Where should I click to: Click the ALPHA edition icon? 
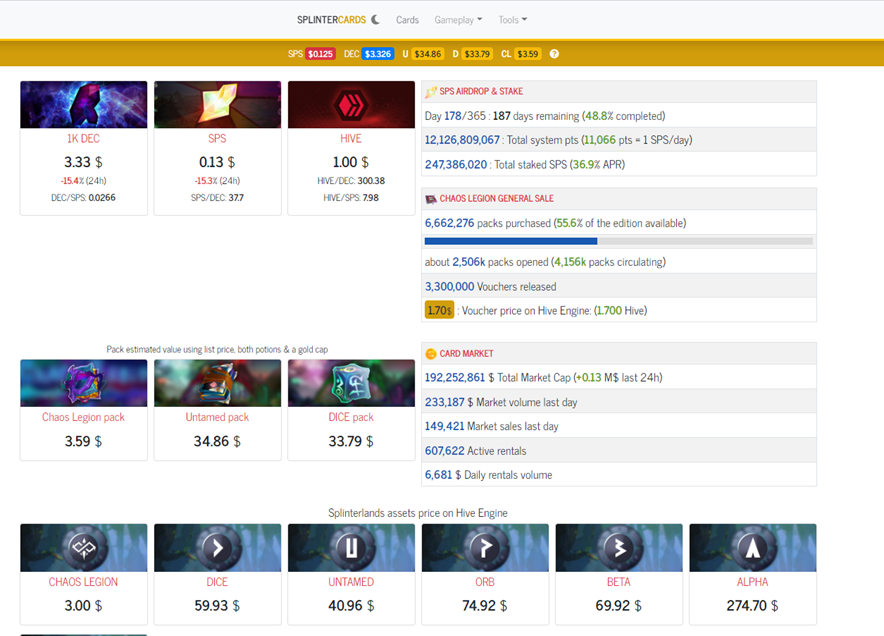pyautogui.click(x=753, y=547)
